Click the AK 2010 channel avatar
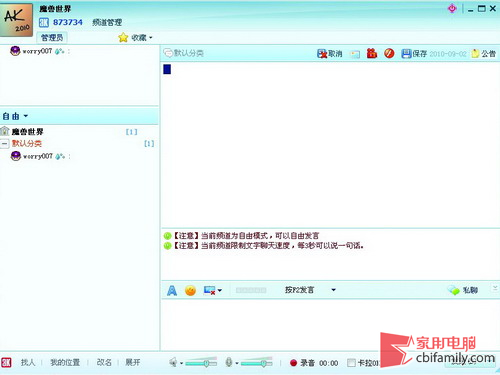The width and height of the screenshot is (500, 375). pyautogui.click(x=17, y=20)
